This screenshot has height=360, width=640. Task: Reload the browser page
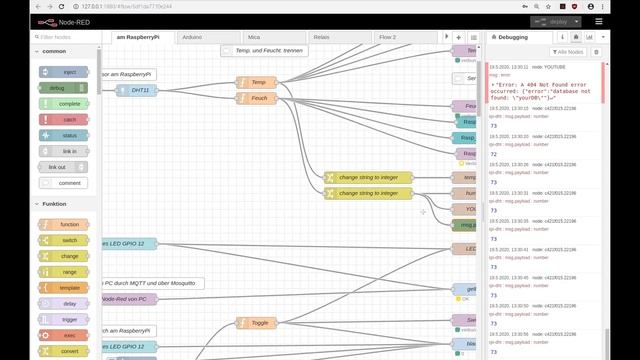tap(61, 7)
